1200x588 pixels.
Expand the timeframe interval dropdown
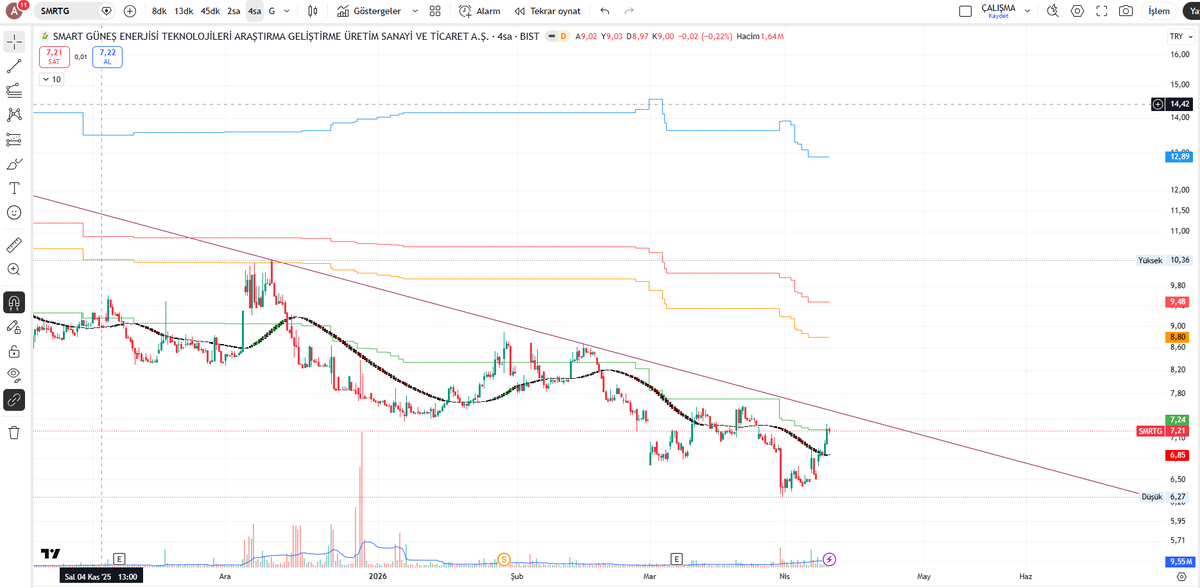point(288,11)
